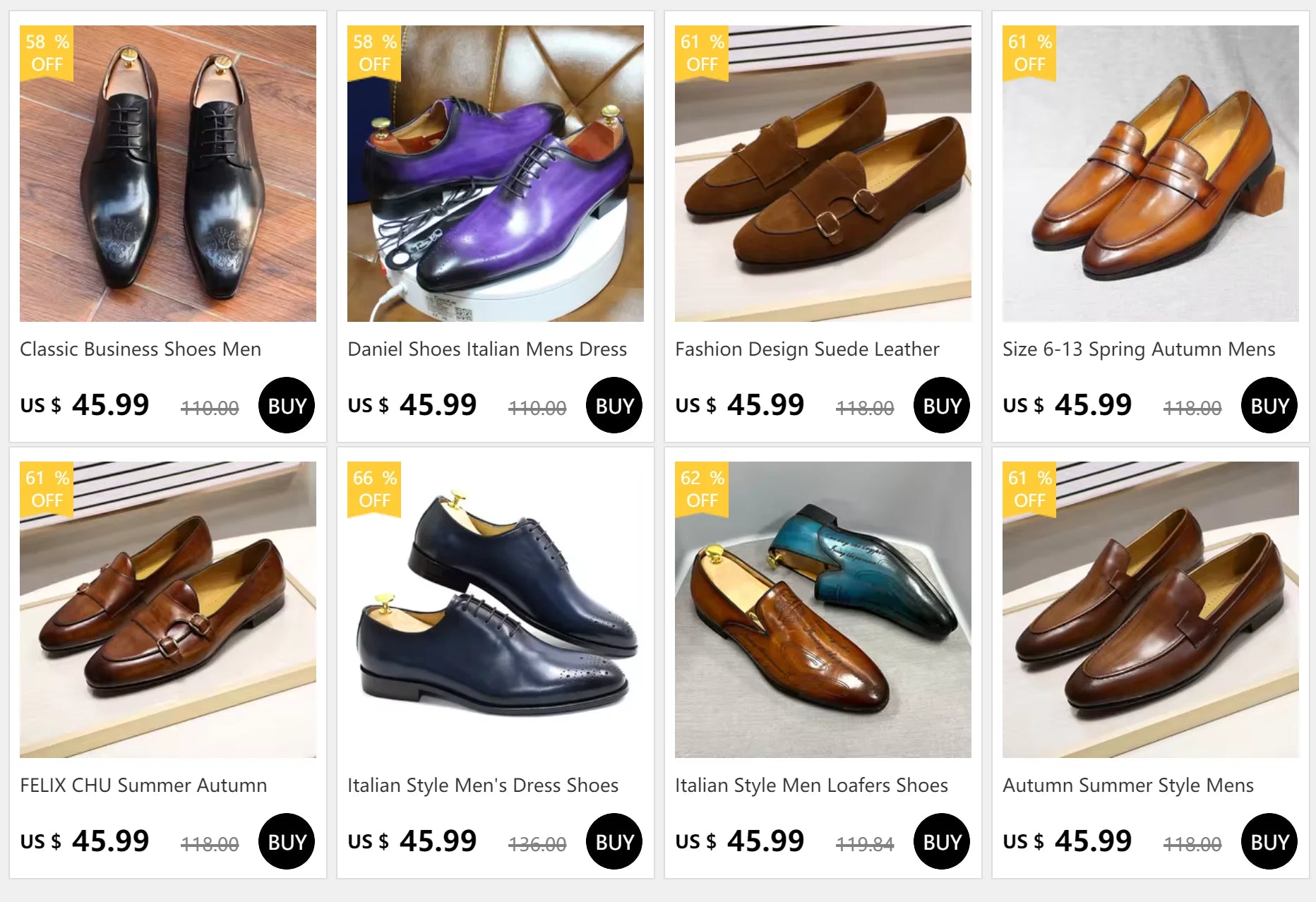Click BUY for Autumn Summer Style Mens
The height and width of the screenshot is (902, 1316).
pyautogui.click(x=1269, y=842)
